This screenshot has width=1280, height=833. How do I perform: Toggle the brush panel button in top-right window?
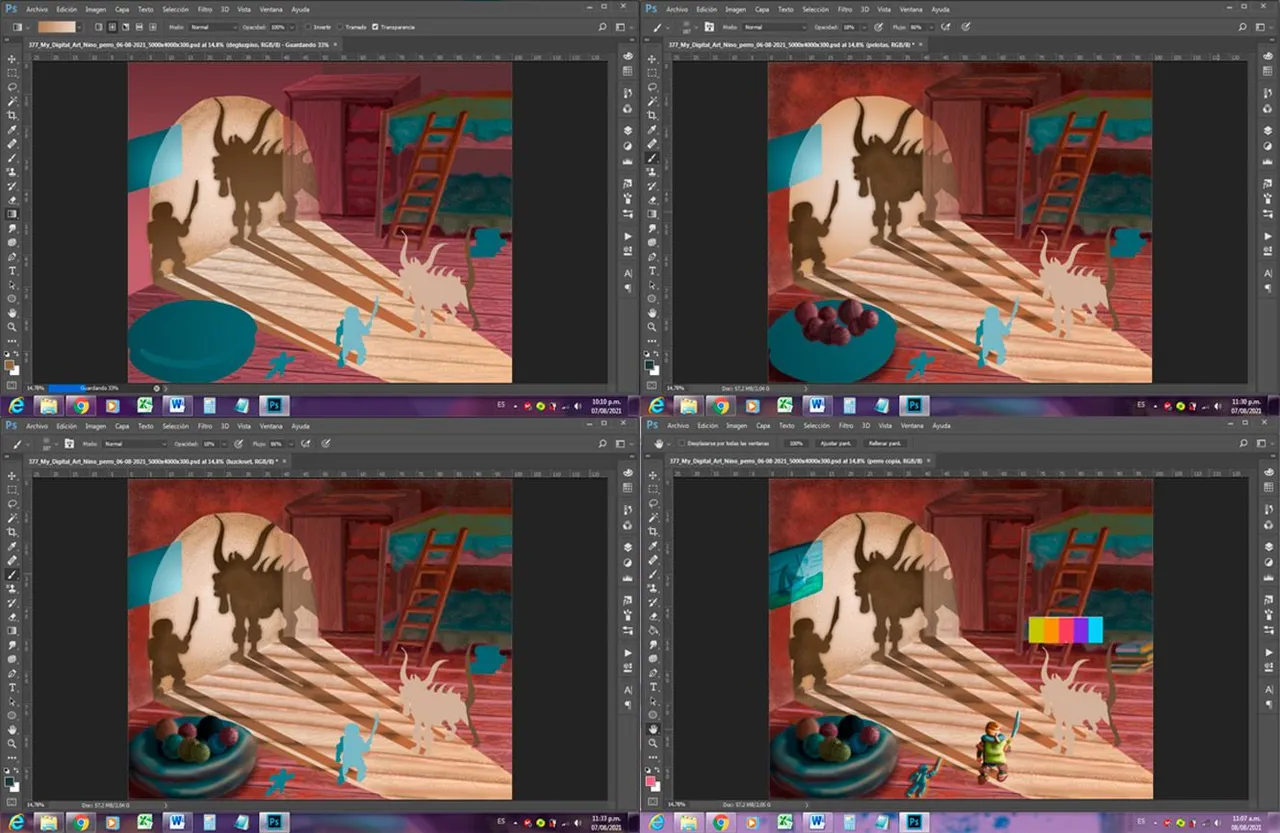click(x=709, y=26)
